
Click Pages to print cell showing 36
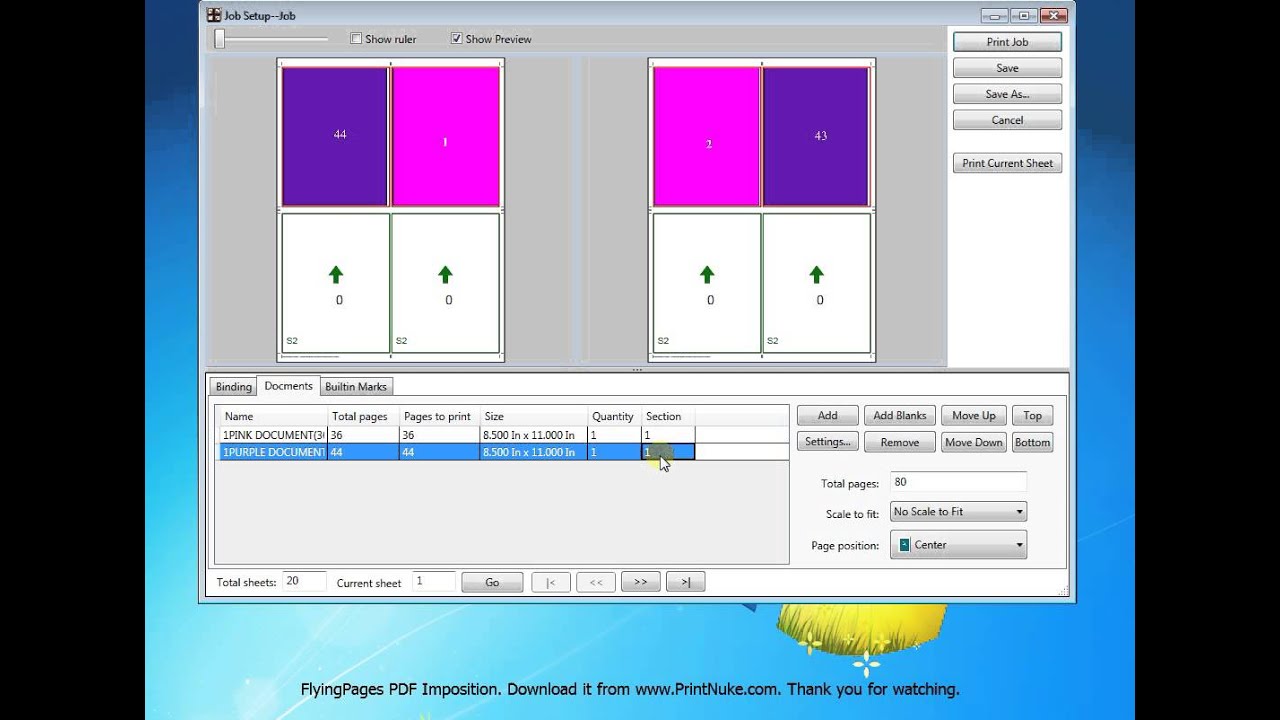pyautogui.click(x=439, y=435)
